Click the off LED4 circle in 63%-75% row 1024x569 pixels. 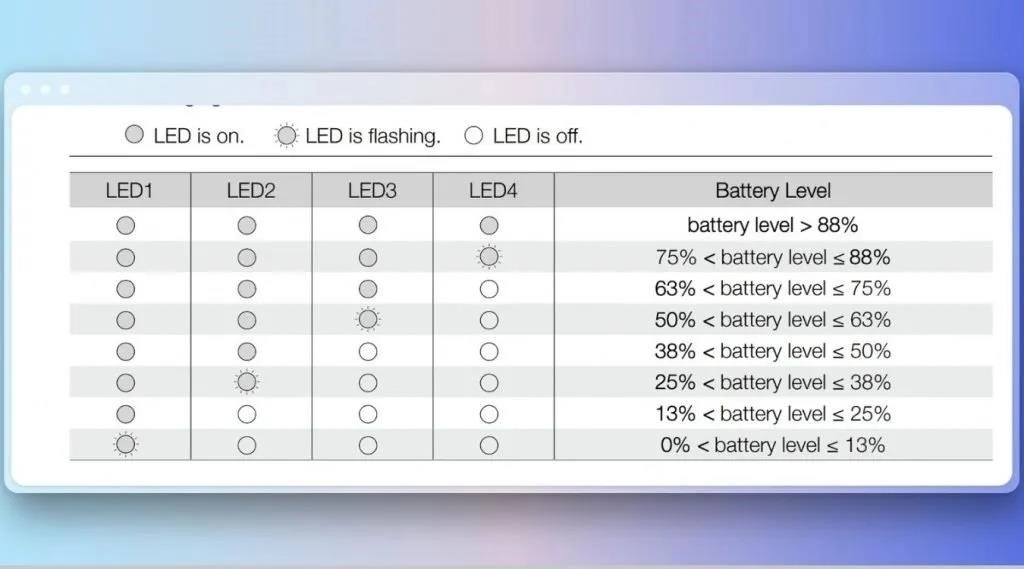488,289
